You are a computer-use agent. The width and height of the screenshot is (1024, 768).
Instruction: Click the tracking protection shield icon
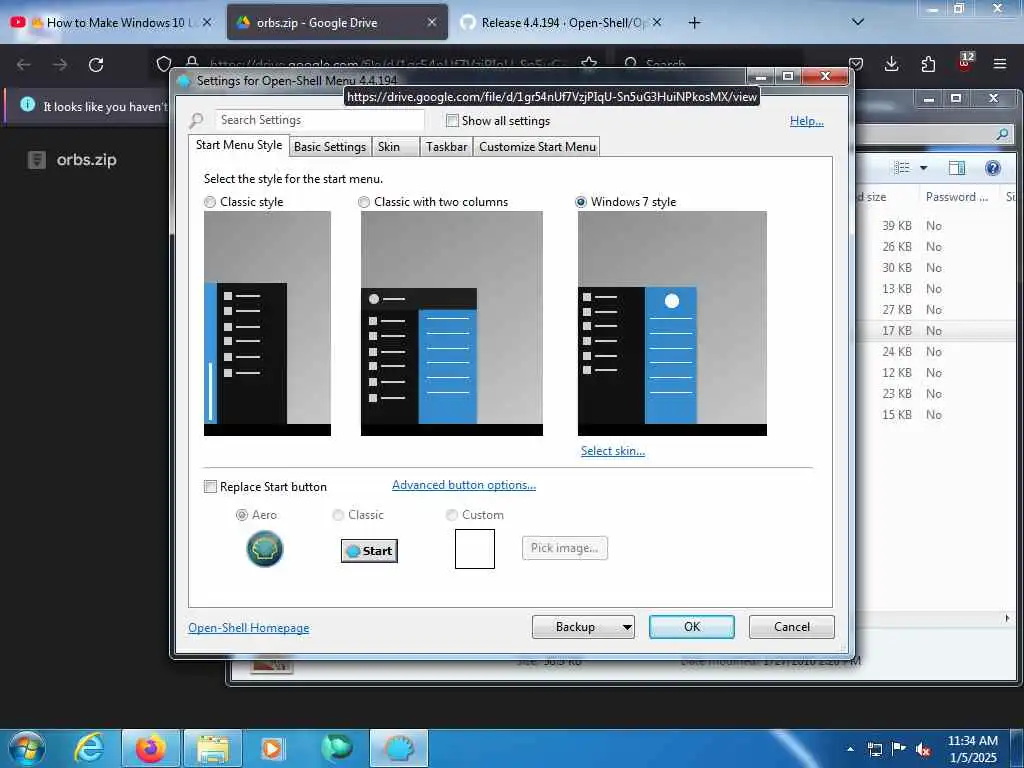pyautogui.click(x=164, y=64)
